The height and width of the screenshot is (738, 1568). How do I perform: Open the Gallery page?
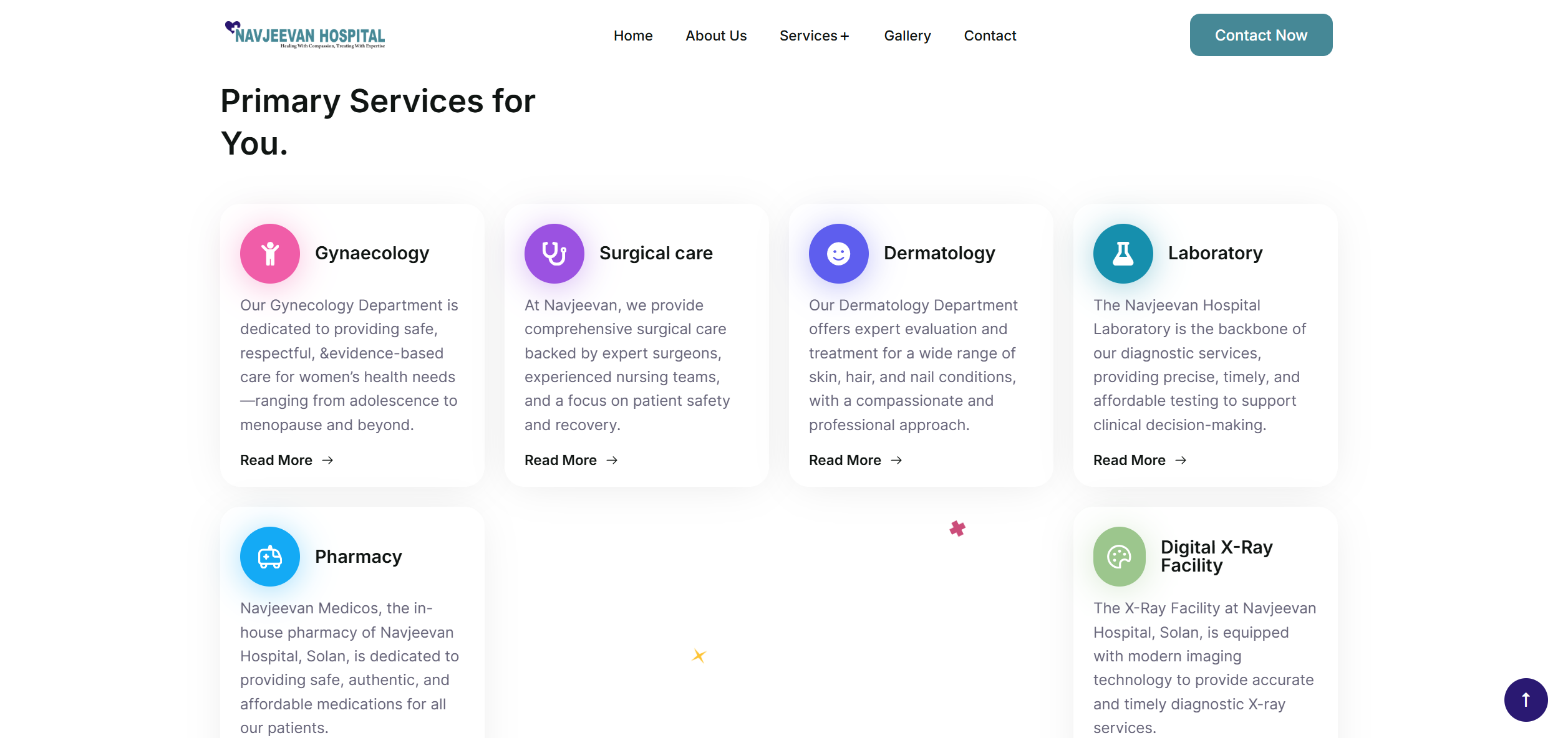[x=907, y=36]
